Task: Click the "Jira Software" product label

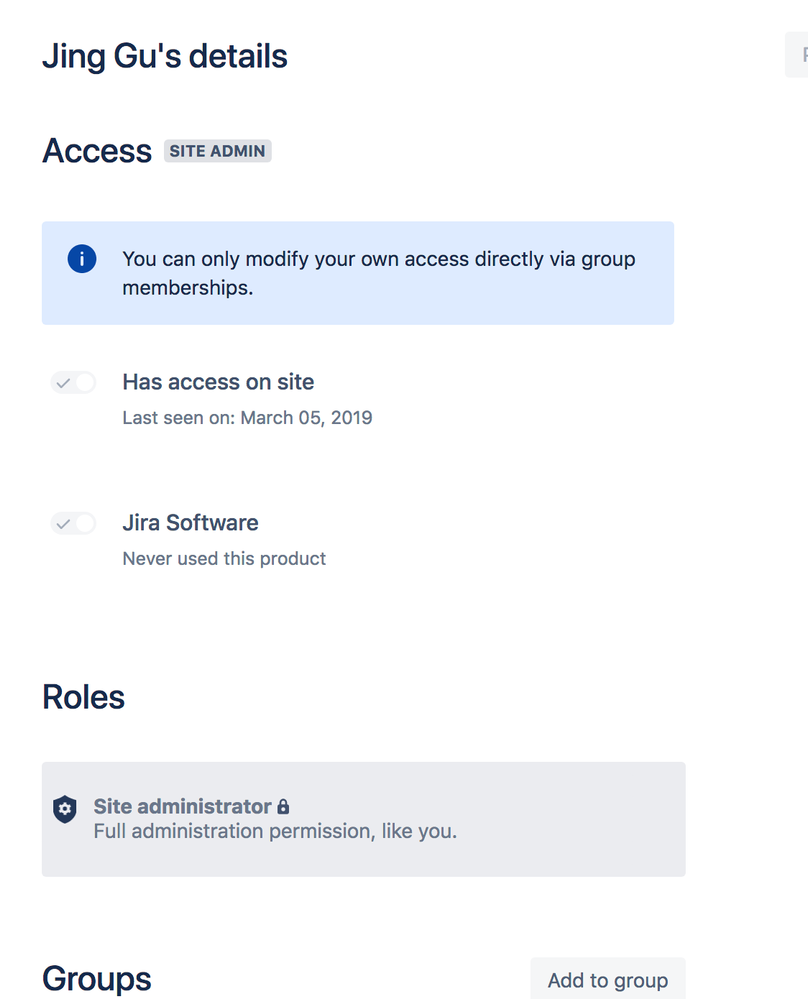Action: (x=190, y=522)
